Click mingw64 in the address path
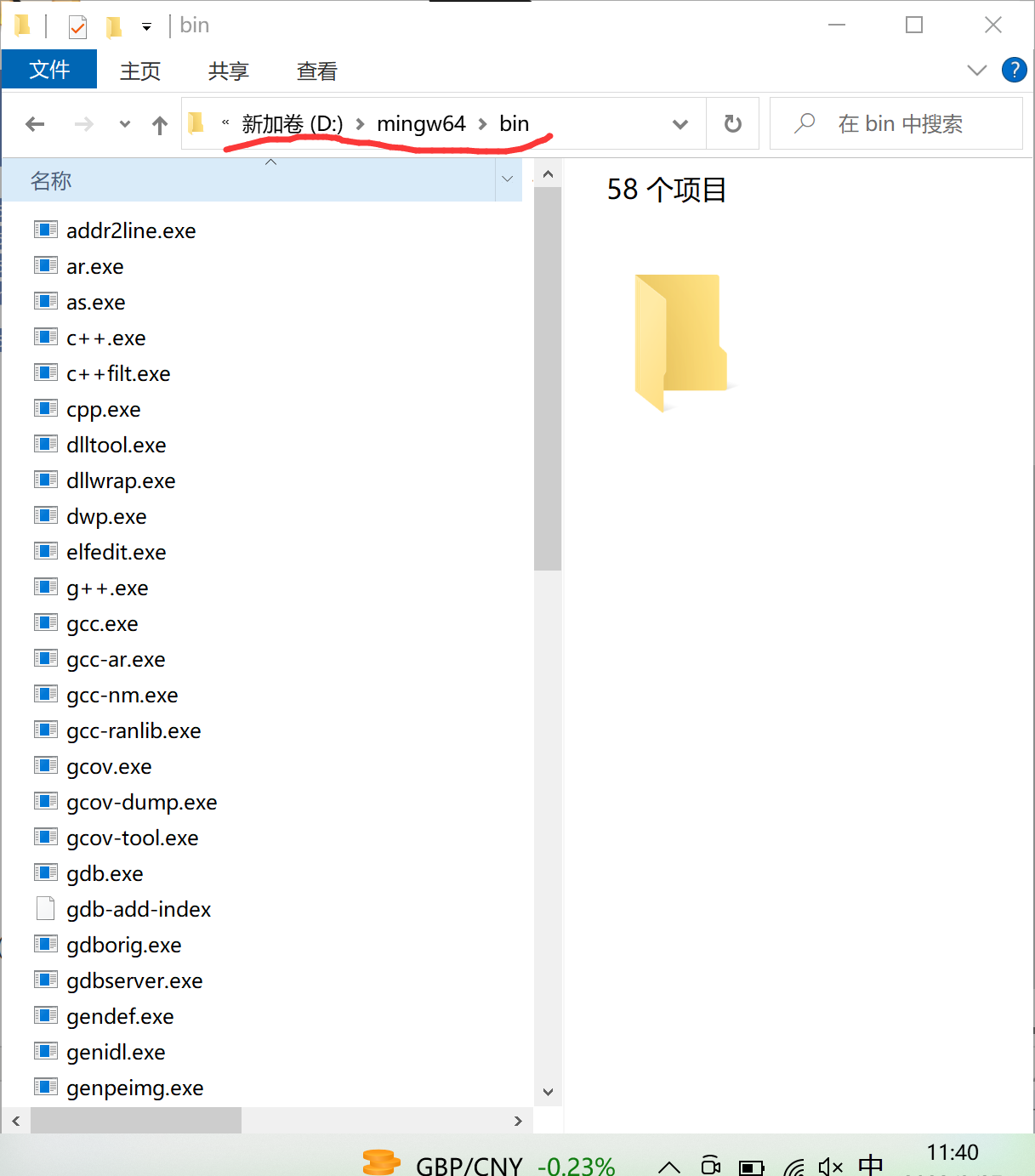The image size is (1035, 1176). pos(421,124)
